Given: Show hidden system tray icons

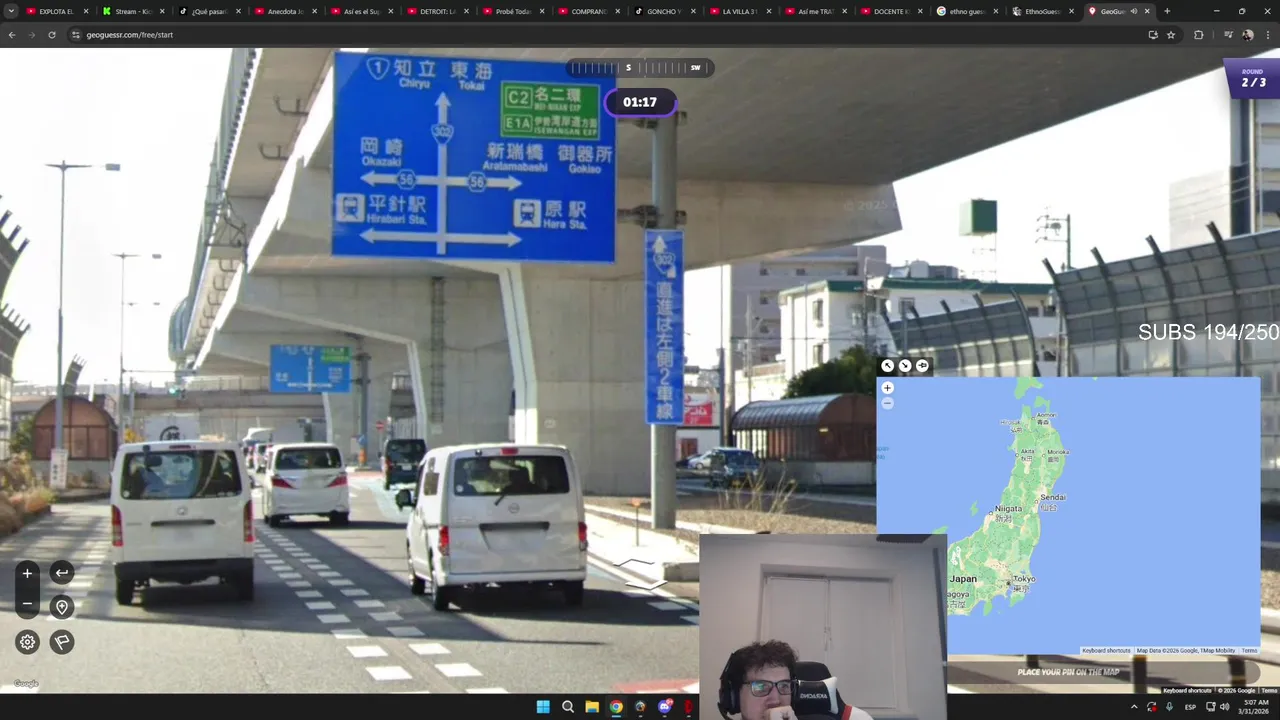Looking at the screenshot, I should click(1134, 707).
